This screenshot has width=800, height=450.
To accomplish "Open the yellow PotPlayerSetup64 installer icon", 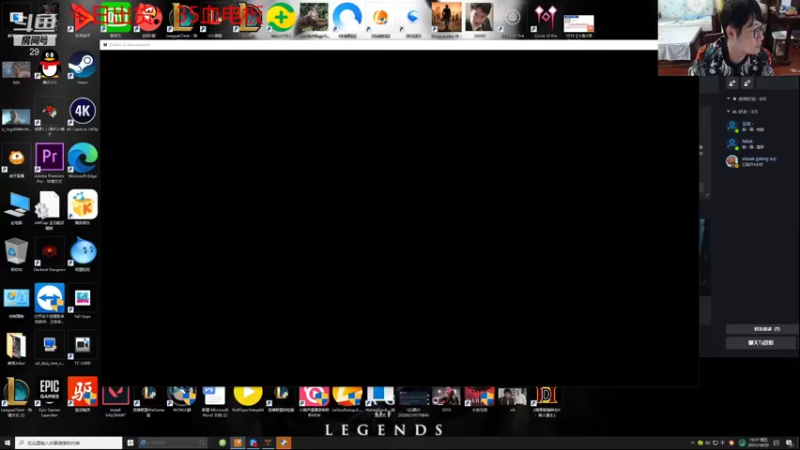I will [248, 398].
